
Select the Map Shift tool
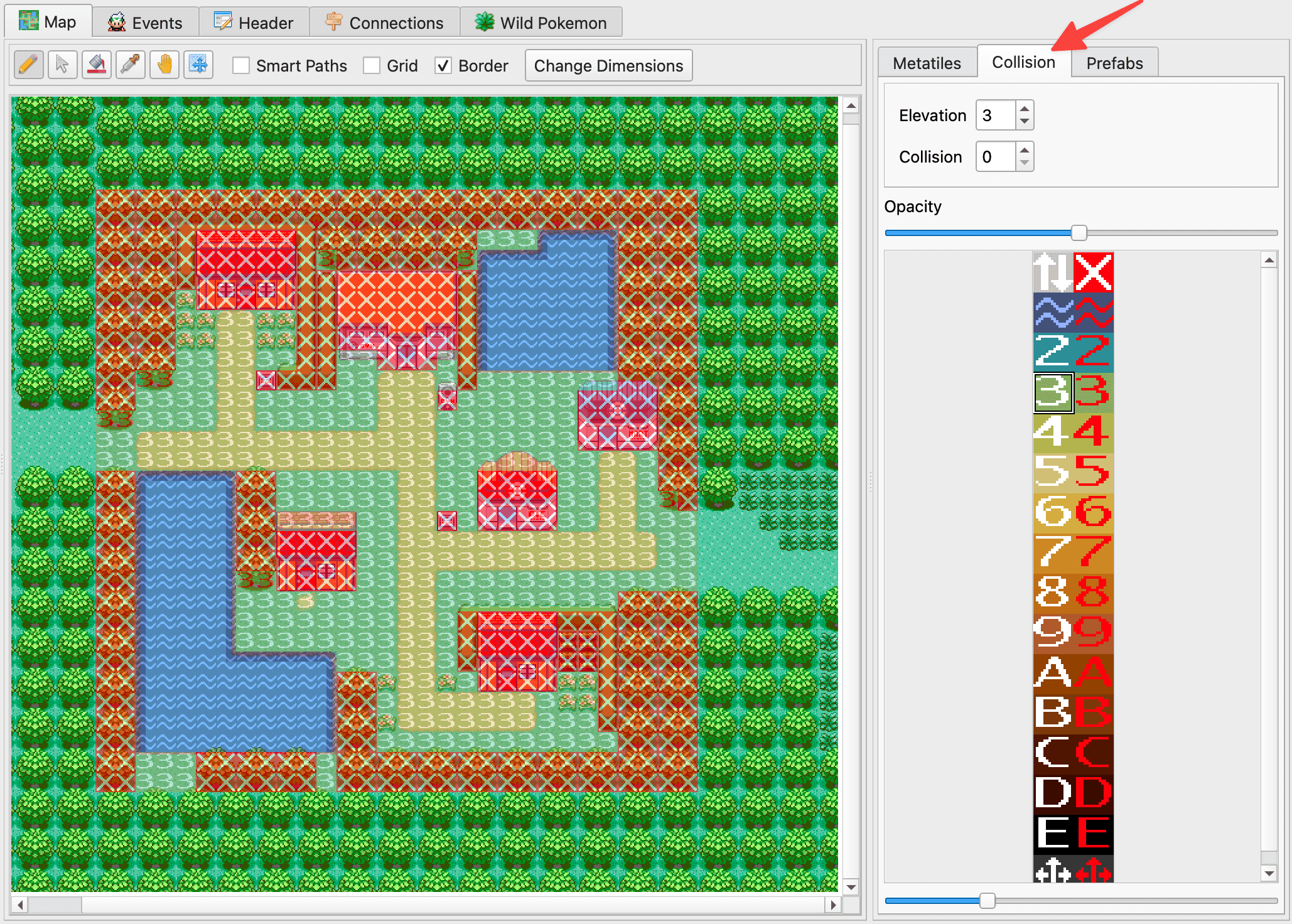(x=199, y=64)
